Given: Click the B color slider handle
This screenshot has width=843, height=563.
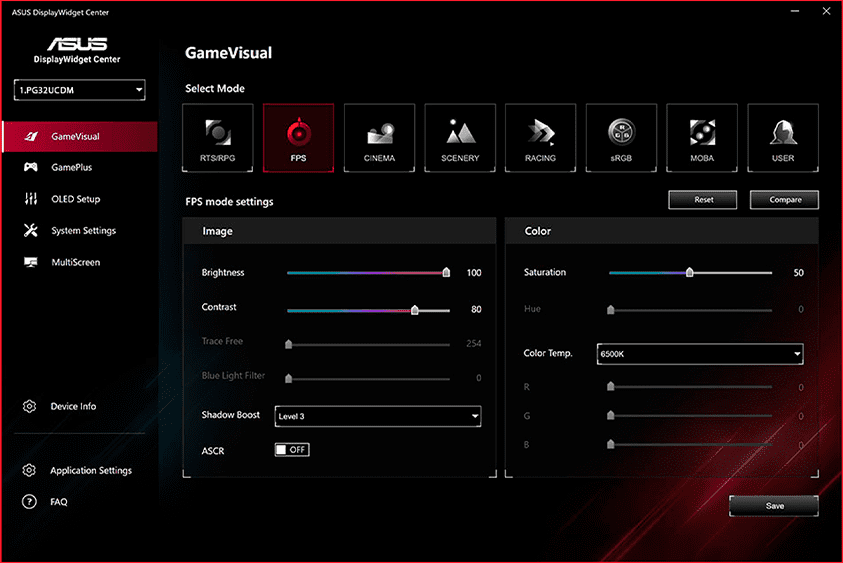Looking at the screenshot, I should tap(610, 444).
